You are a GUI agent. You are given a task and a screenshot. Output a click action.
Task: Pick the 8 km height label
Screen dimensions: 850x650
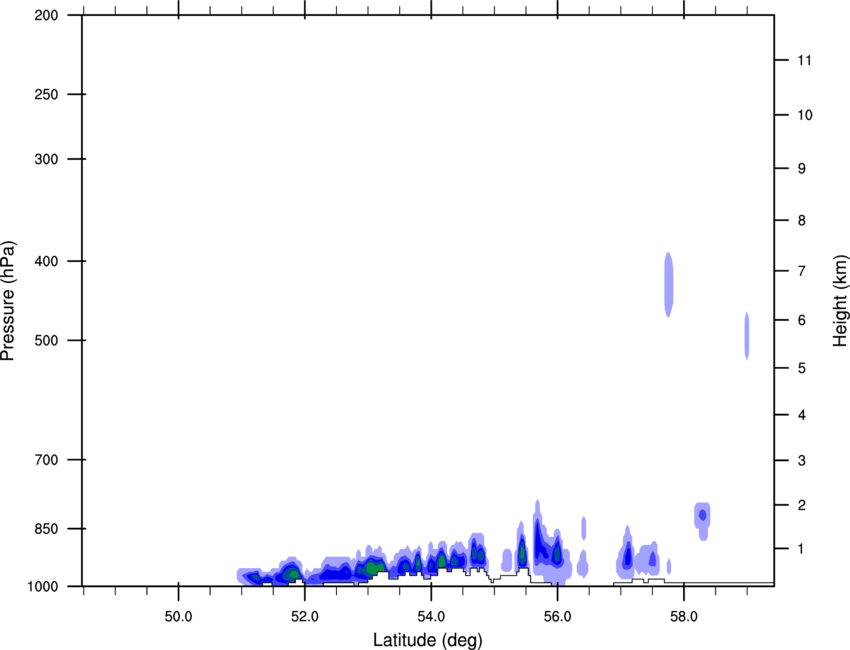pyautogui.click(x=802, y=221)
